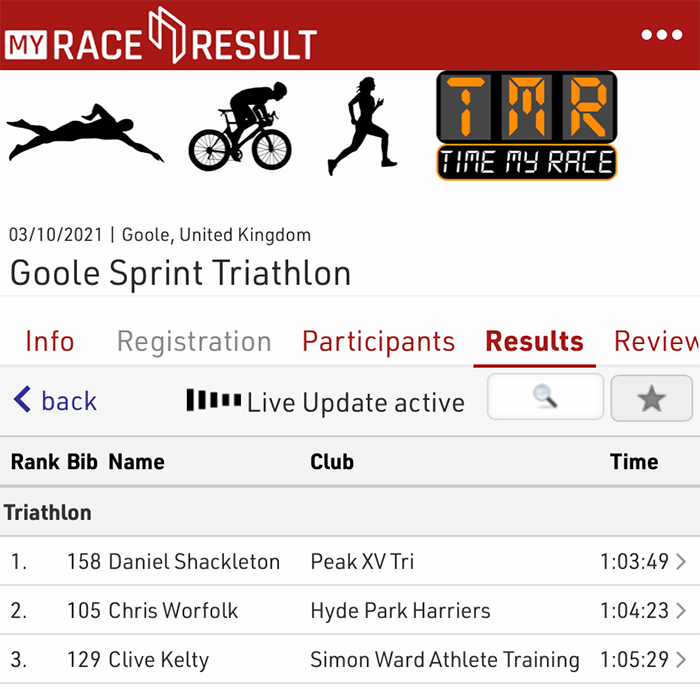Switch to the Info tab
This screenshot has height=689, width=700.
50,341
